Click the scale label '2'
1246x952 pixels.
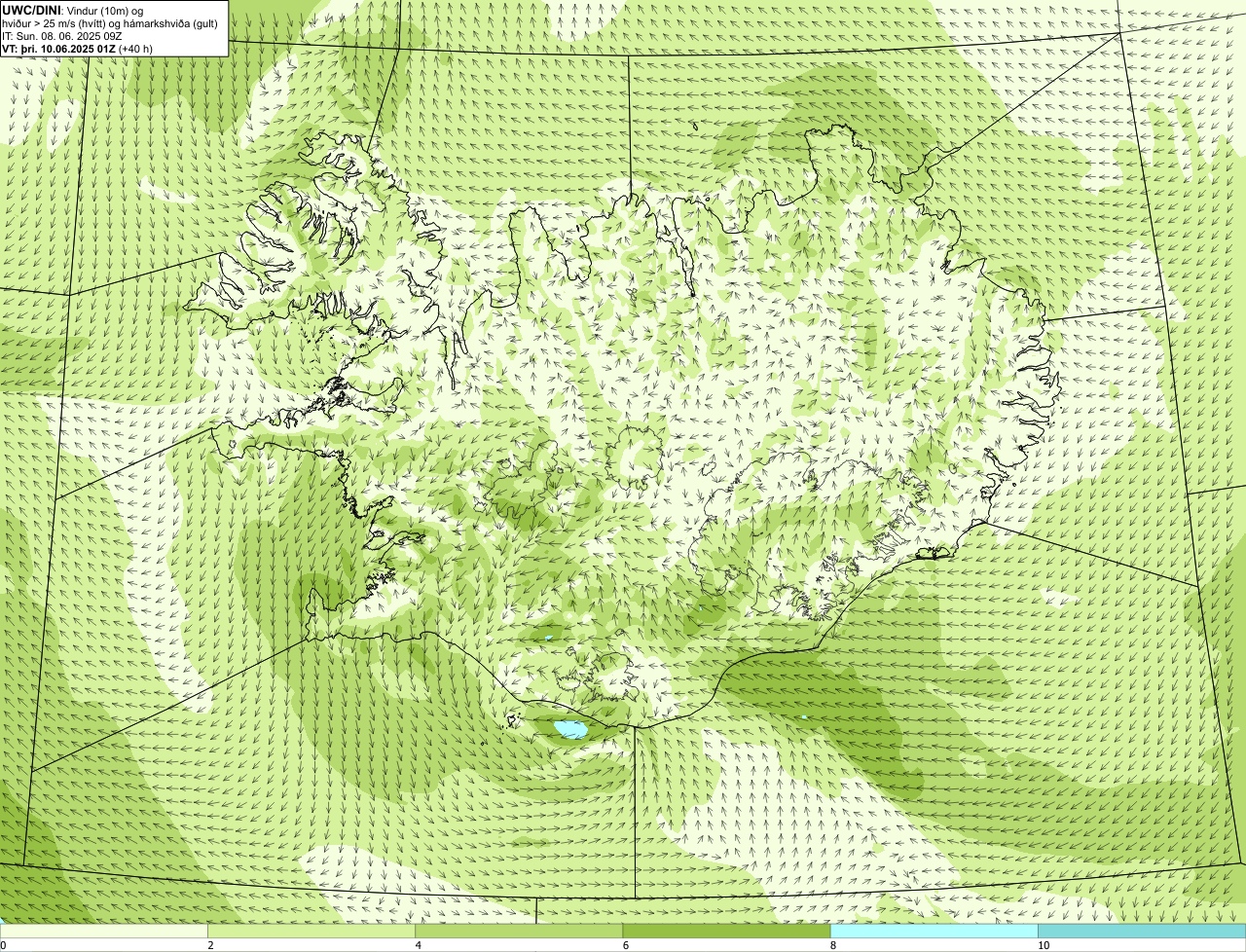tap(210, 945)
